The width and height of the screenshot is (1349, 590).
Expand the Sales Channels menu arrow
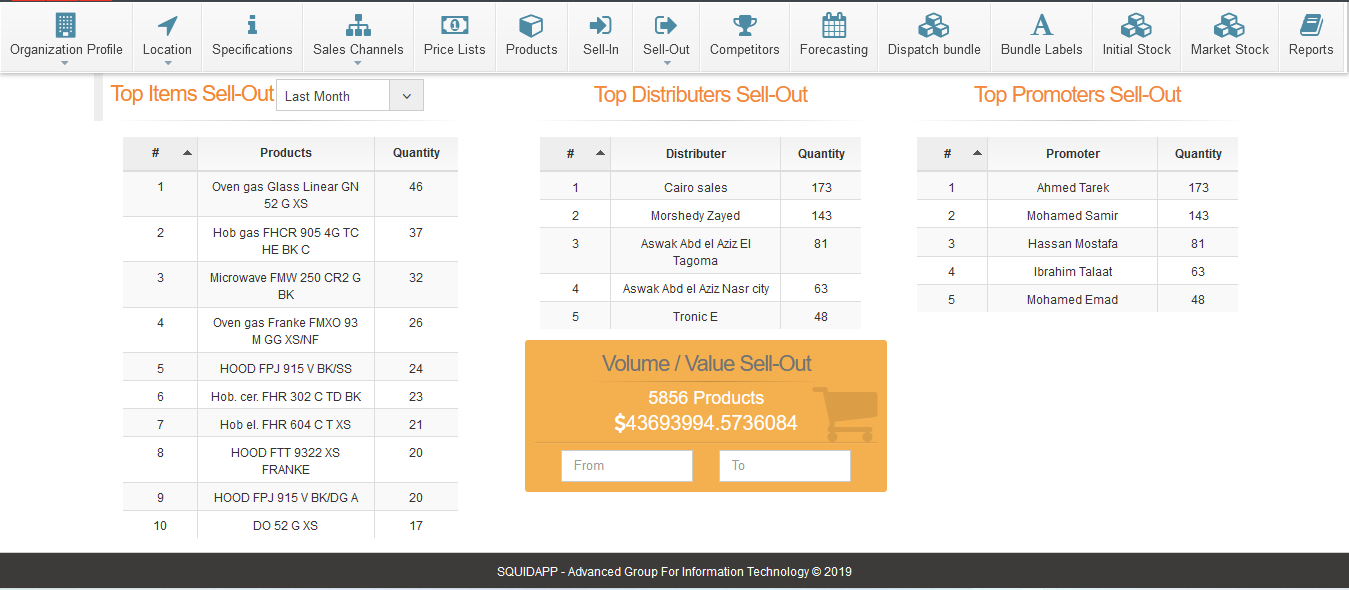tap(358, 63)
